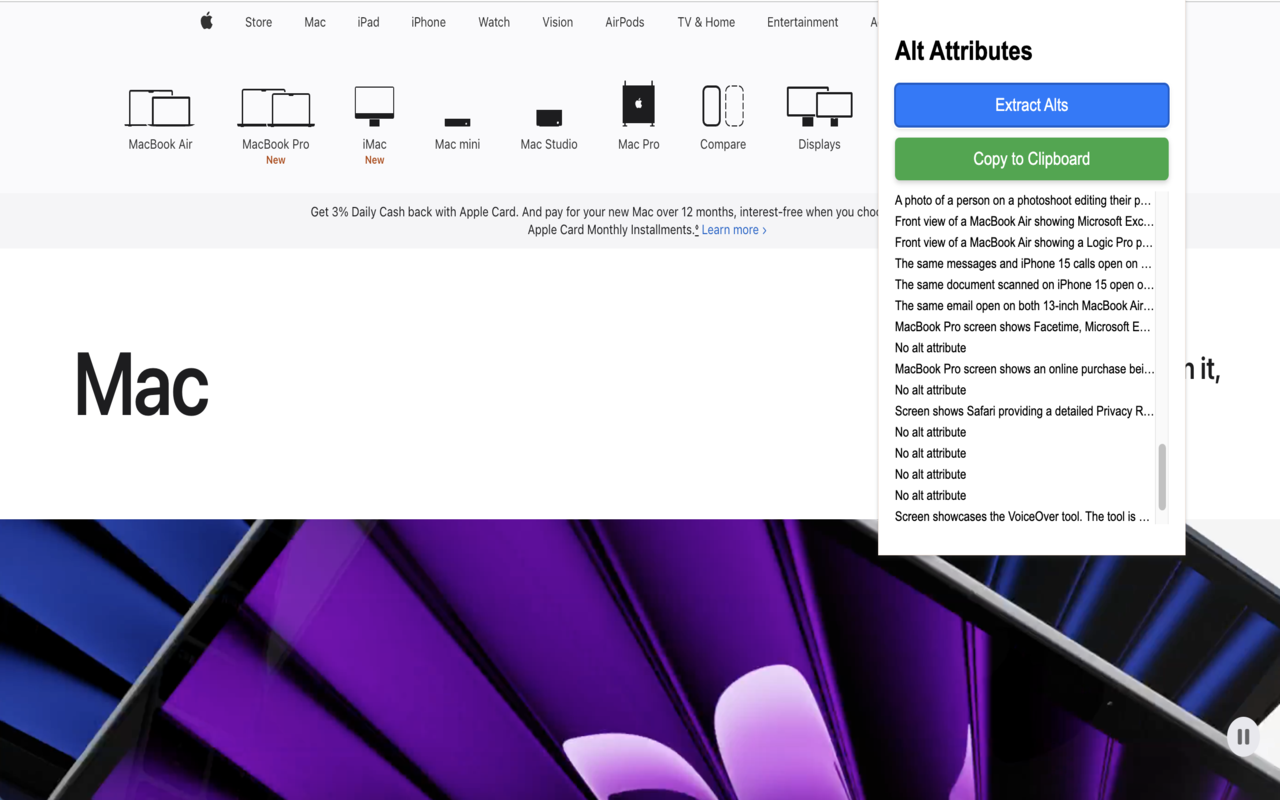Click the New badge under MacBook Pro
Screen dimensions: 1280x800
pos(275,160)
